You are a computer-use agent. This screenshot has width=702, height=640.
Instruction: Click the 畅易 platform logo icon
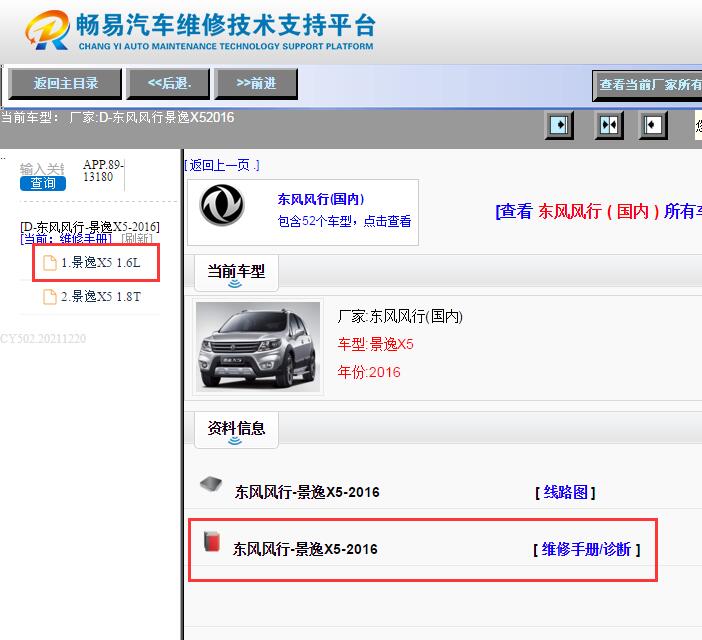[47, 30]
